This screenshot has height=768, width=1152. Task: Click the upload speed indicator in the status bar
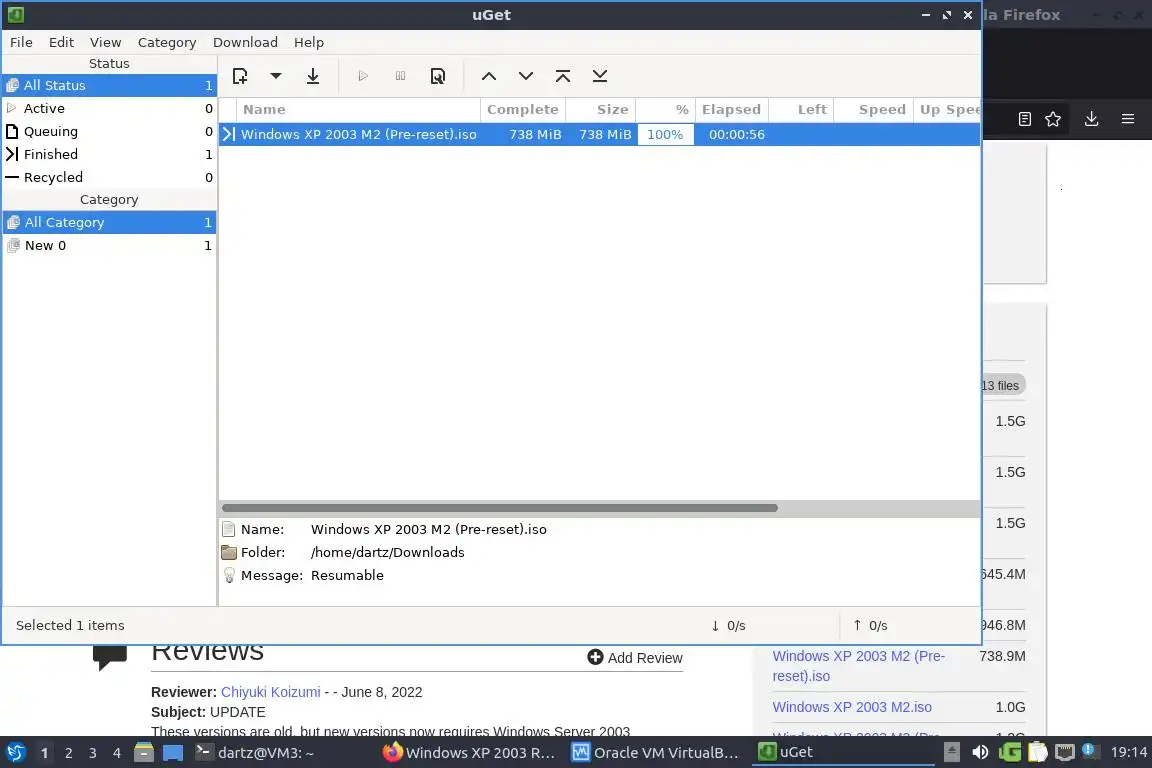(870, 625)
